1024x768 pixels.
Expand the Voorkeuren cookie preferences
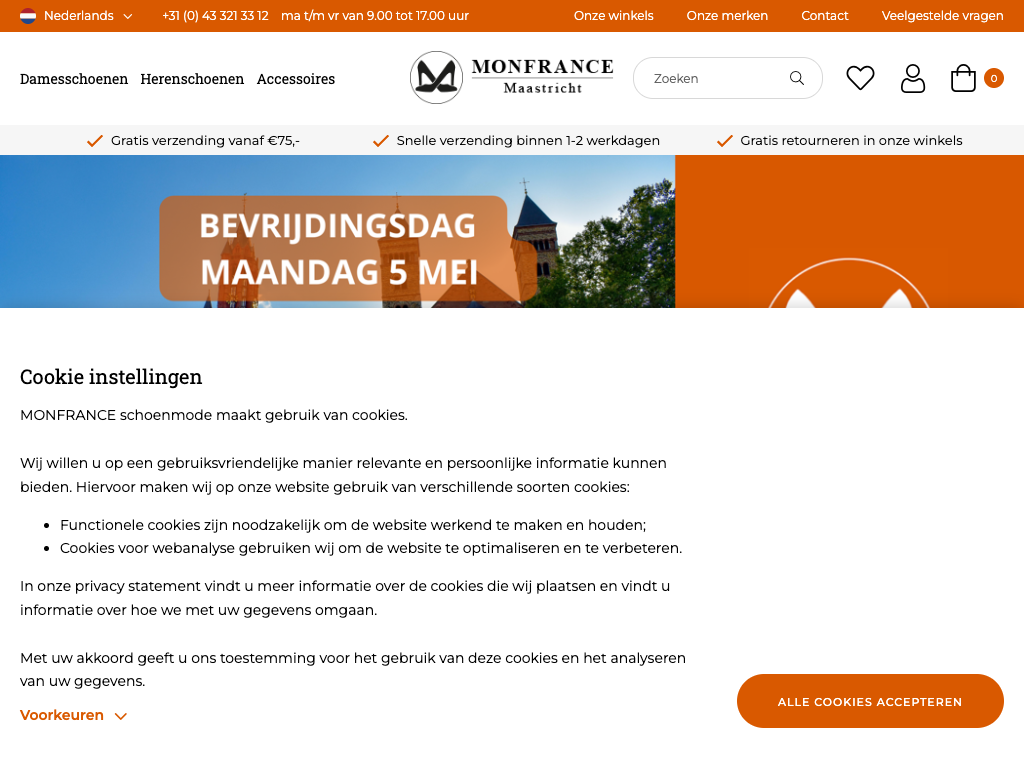pyautogui.click(x=73, y=715)
